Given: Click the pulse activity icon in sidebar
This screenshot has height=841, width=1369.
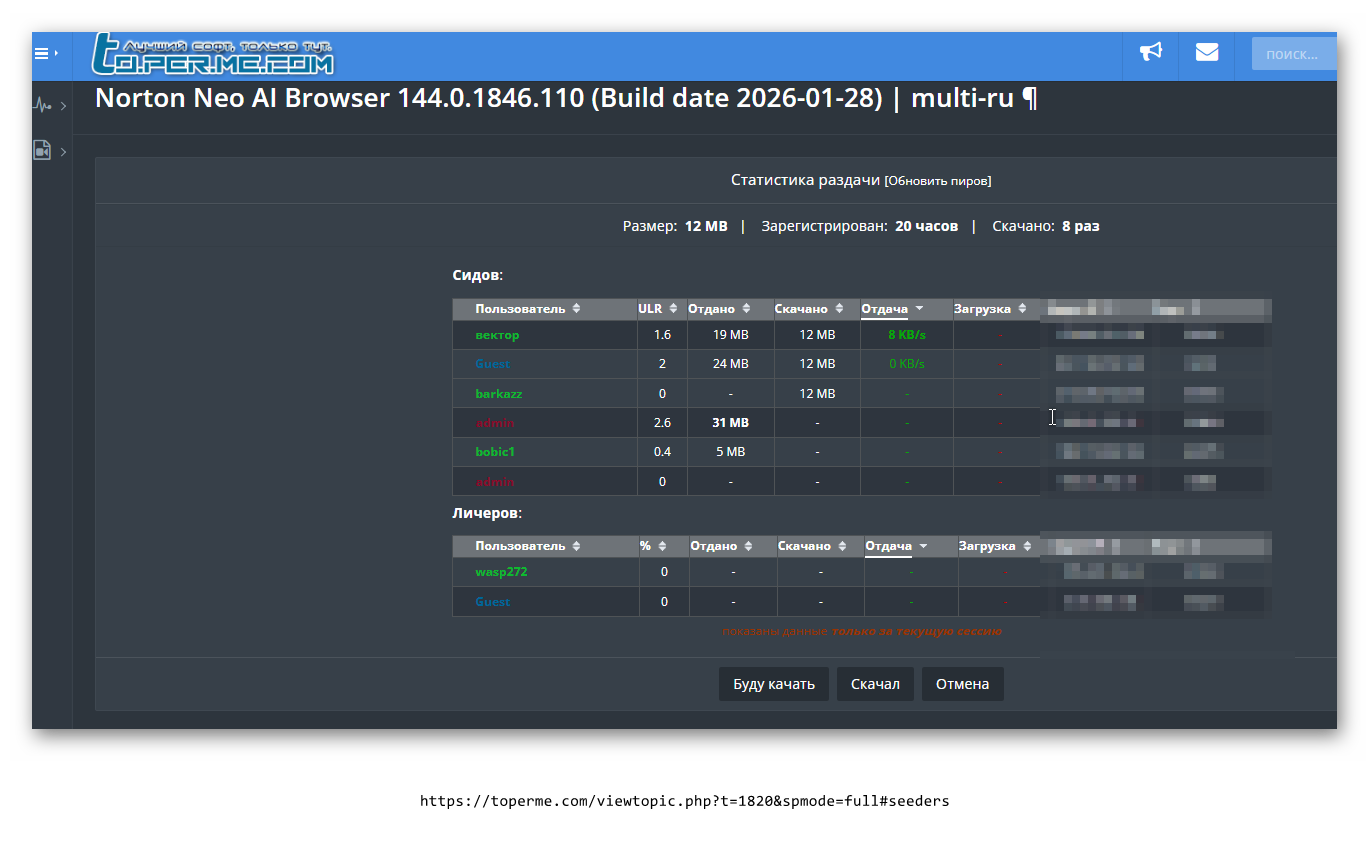Looking at the screenshot, I should click(42, 105).
